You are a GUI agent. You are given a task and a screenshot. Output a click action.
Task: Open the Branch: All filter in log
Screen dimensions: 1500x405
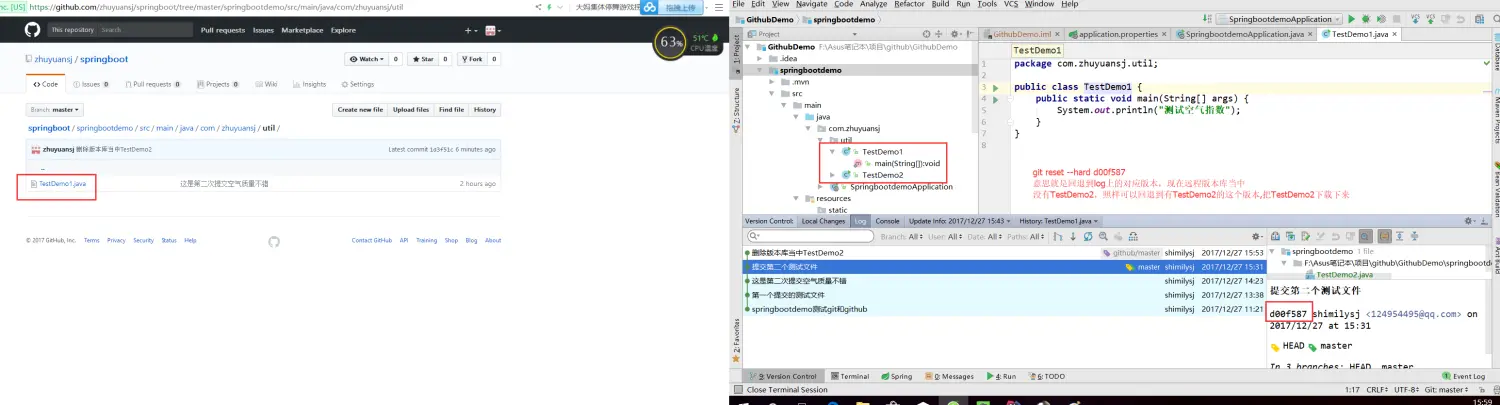tap(901, 237)
